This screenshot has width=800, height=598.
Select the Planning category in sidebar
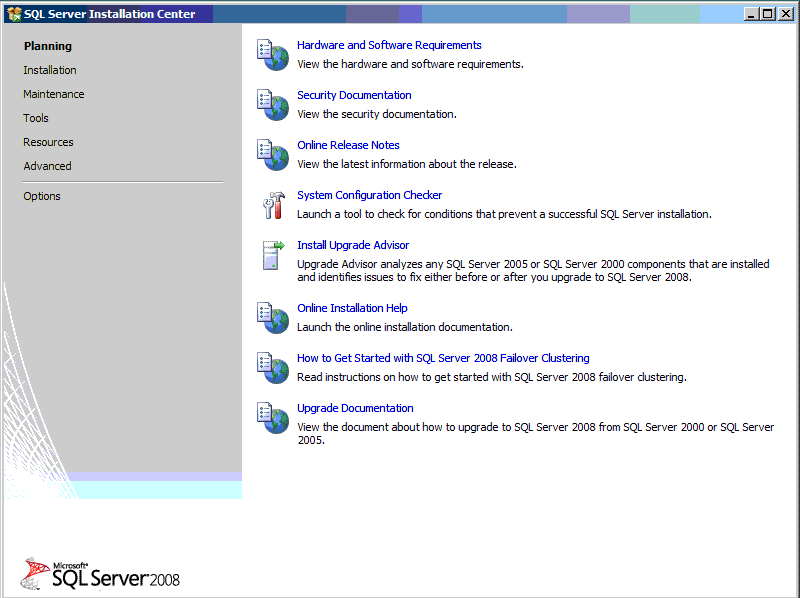48,46
